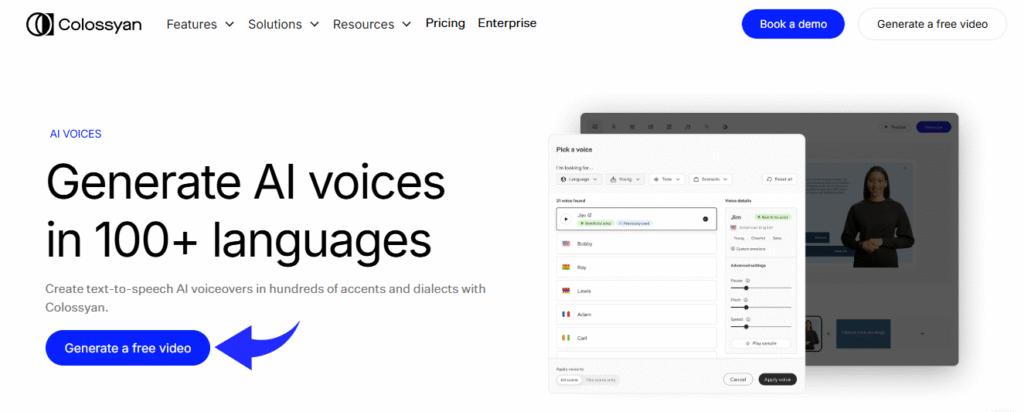Screen dimensions: 1024x412
Task: Select the avatar scene thumbnail in the editor
Action: pyautogui.click(x=813, y=333)
